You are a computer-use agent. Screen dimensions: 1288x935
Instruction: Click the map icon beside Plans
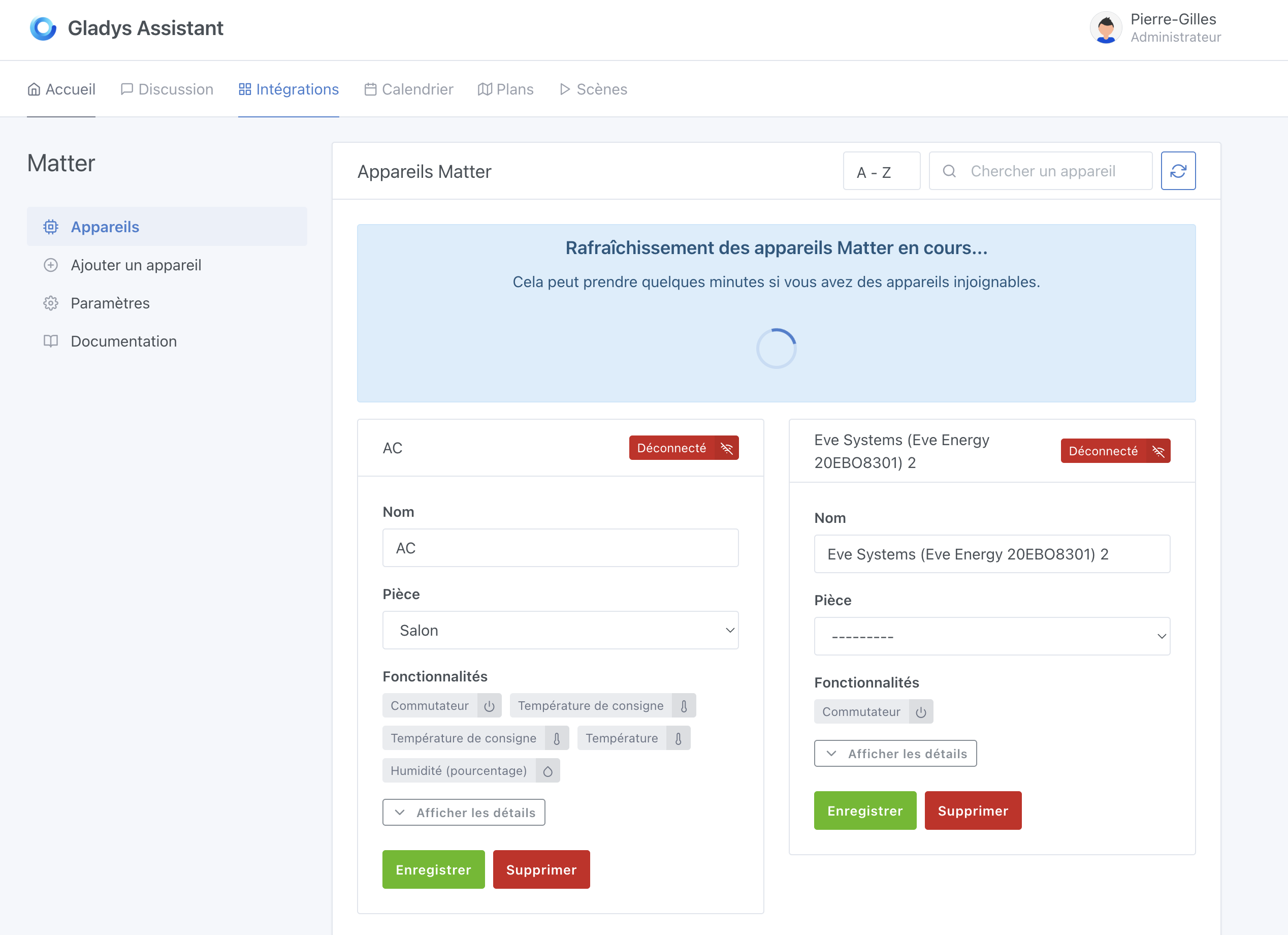(485, 89)
